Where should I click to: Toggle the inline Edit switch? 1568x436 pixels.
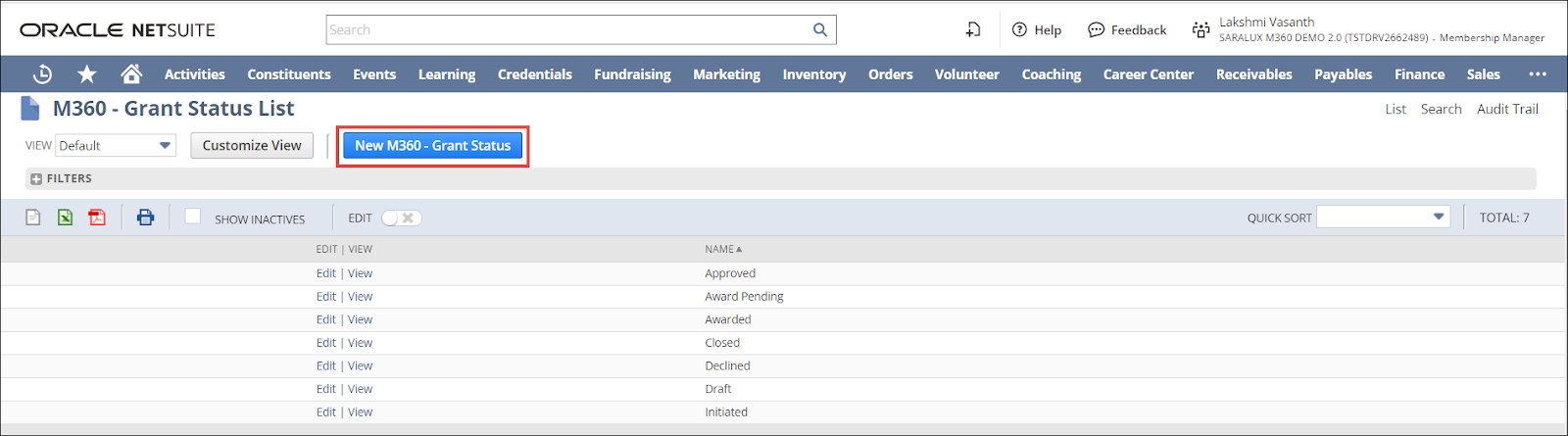pos(402,218)
